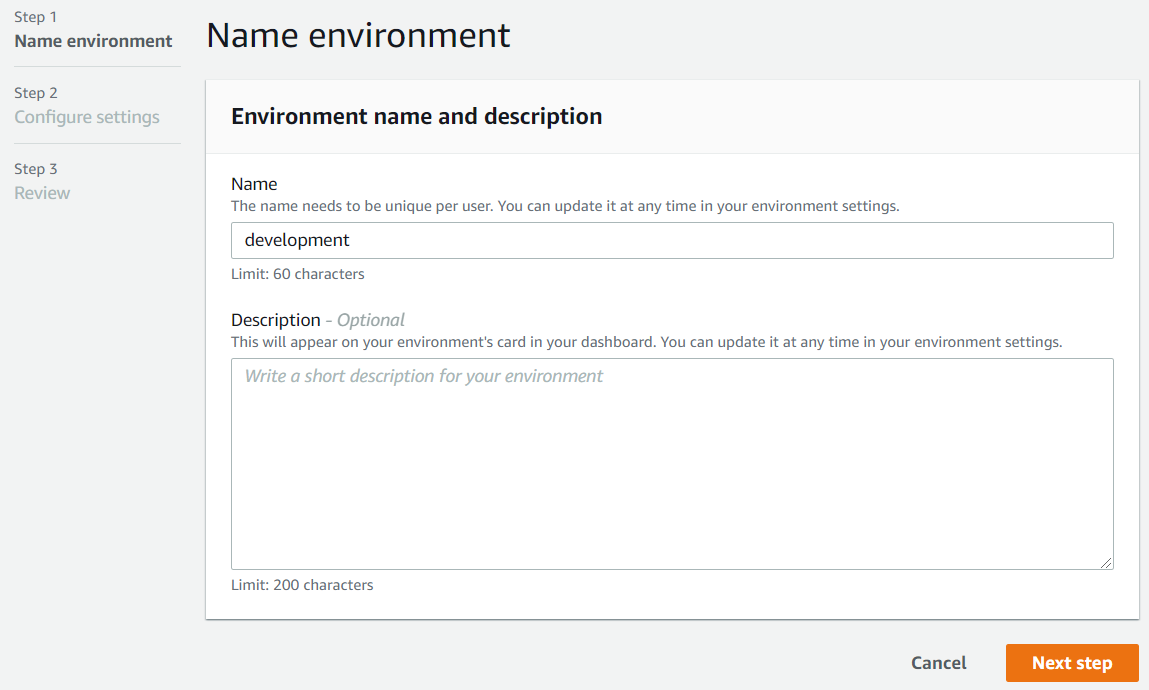Click the Step 3 label text

36,169
